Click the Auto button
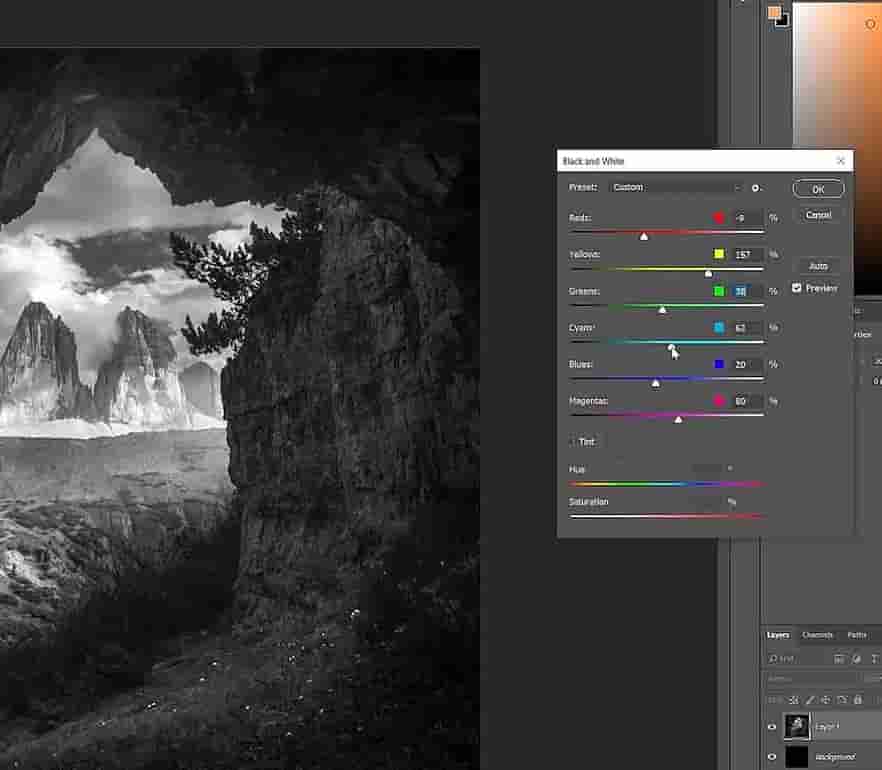This screenshot has height=770, width=882. pos(818,266)
